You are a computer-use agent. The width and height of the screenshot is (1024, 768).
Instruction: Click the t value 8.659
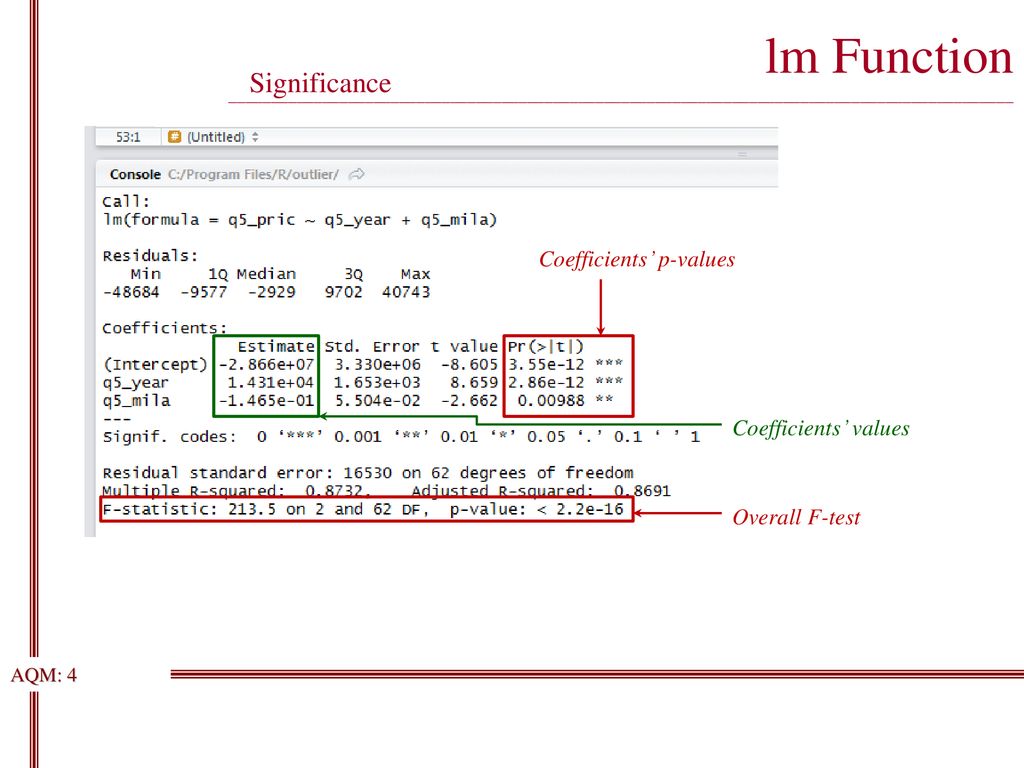coord(473,383)
